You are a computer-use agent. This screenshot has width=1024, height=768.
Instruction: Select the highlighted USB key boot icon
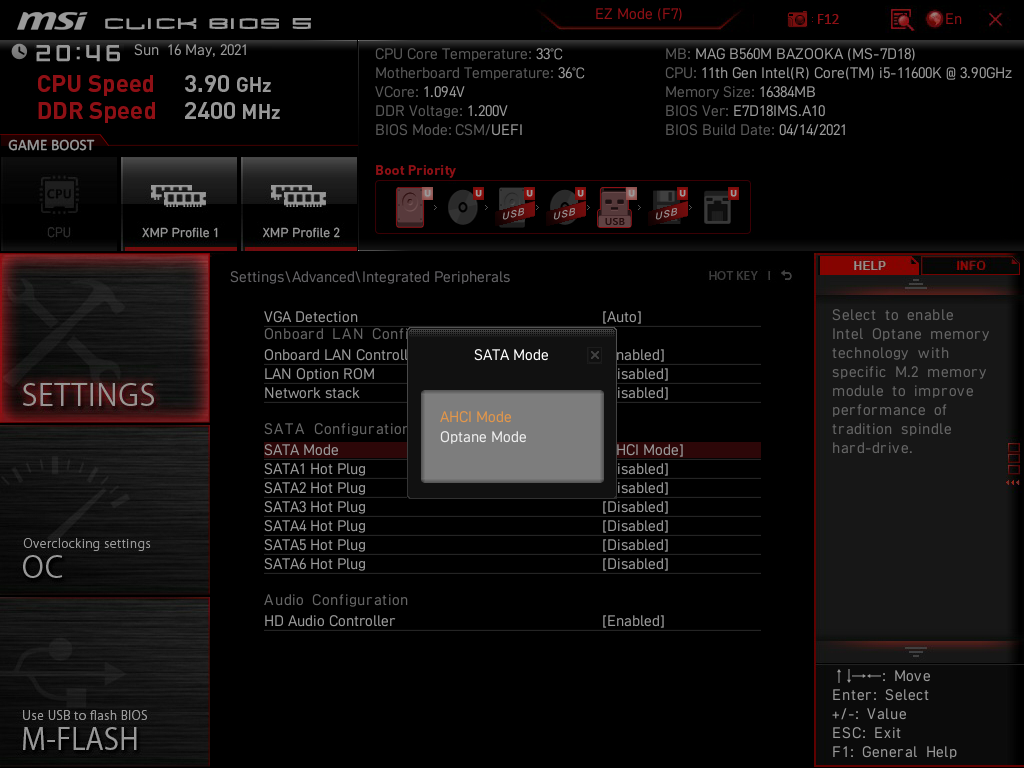click(616, 207)
